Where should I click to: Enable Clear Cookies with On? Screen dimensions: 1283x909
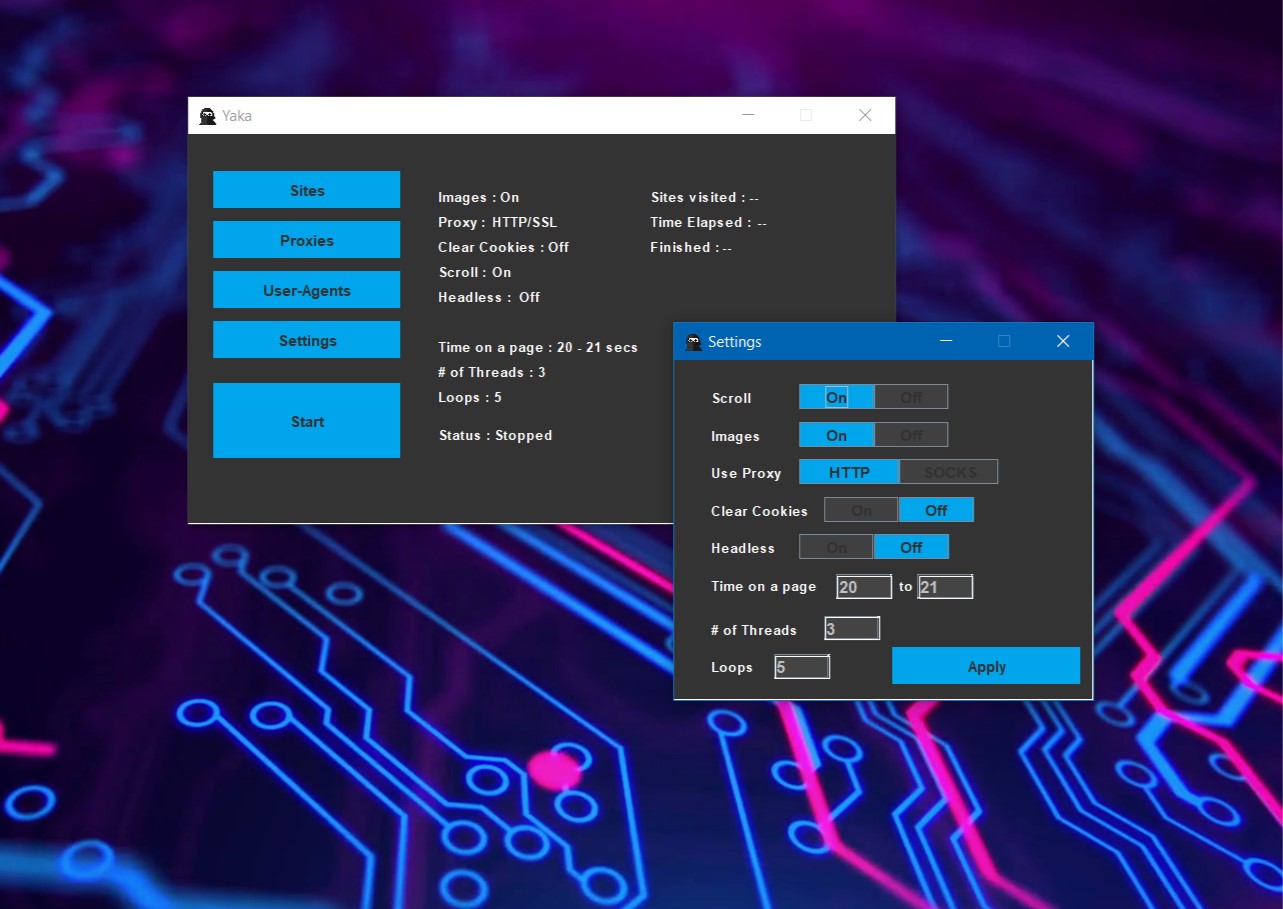pyautogui.click(x=861, y=511)
